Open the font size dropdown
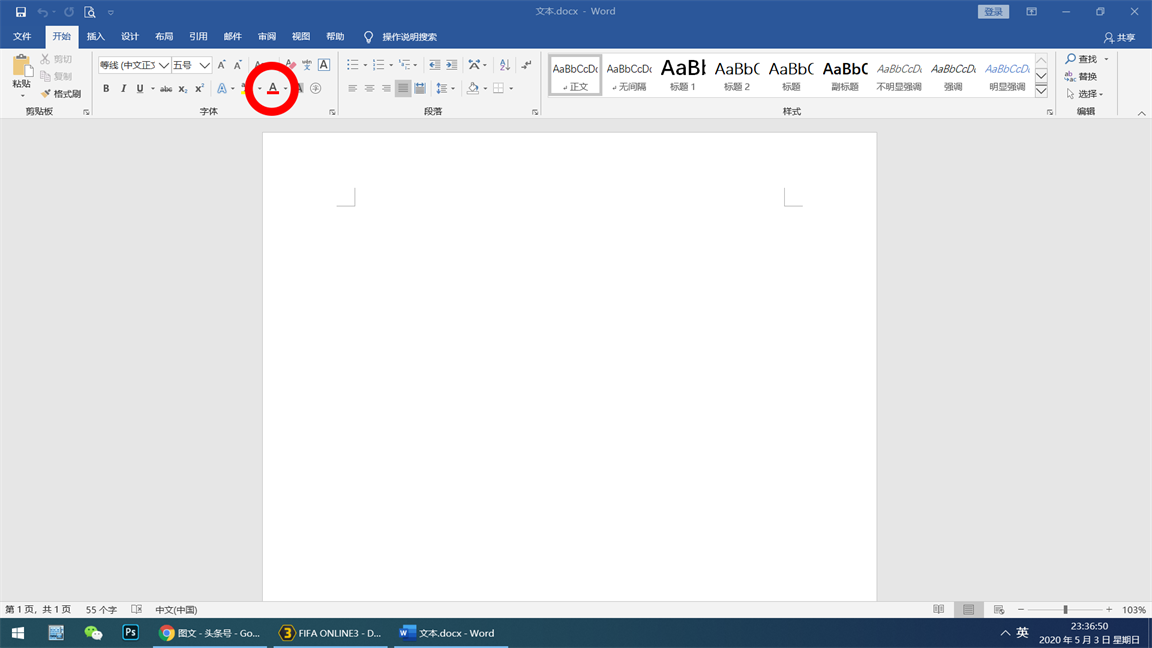The height and width of the screenshot is (648, 1152). (x=204, y=66)
